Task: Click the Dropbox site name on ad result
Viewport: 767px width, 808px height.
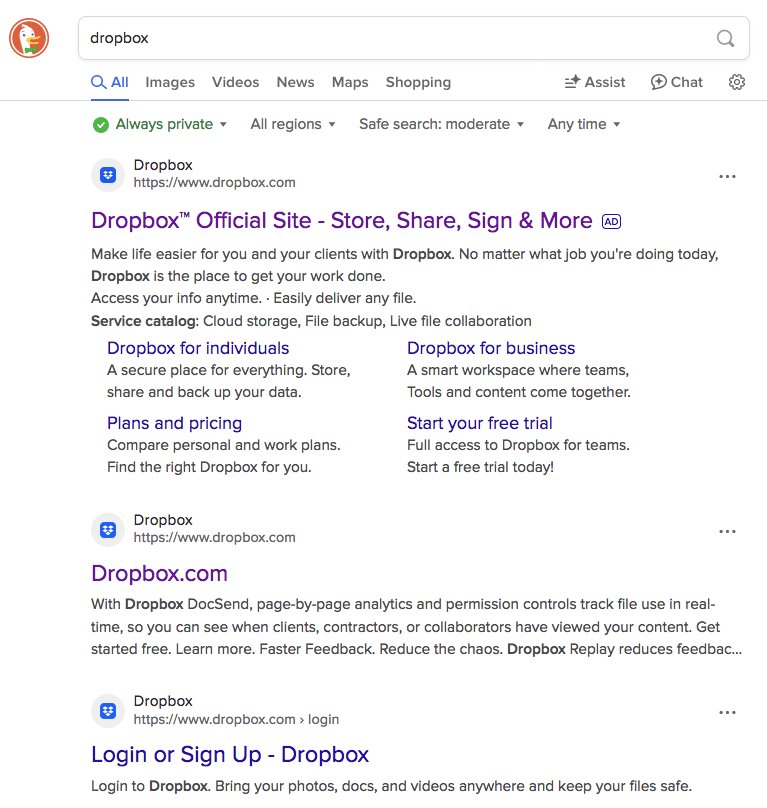Action: pos(163,165)
